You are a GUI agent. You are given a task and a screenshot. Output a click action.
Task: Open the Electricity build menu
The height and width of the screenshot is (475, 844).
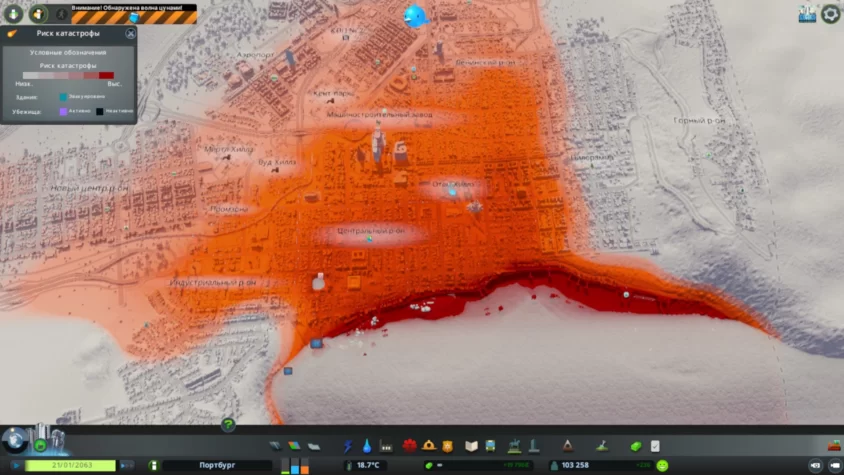(x=348, y=446)
